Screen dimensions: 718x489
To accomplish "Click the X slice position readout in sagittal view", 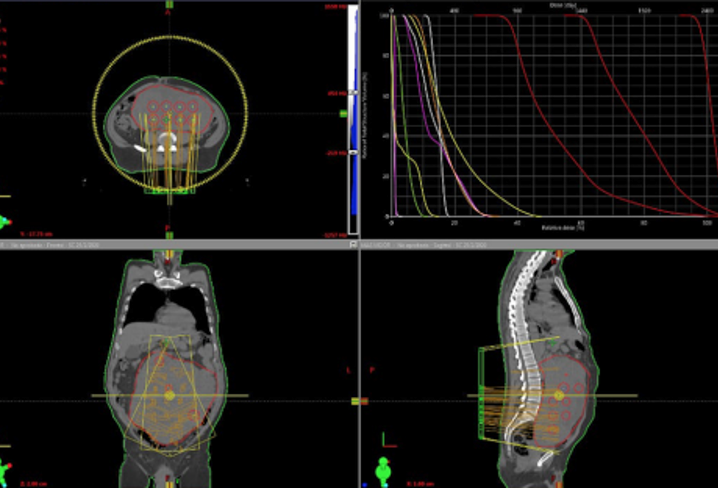I will coord(420,484).
